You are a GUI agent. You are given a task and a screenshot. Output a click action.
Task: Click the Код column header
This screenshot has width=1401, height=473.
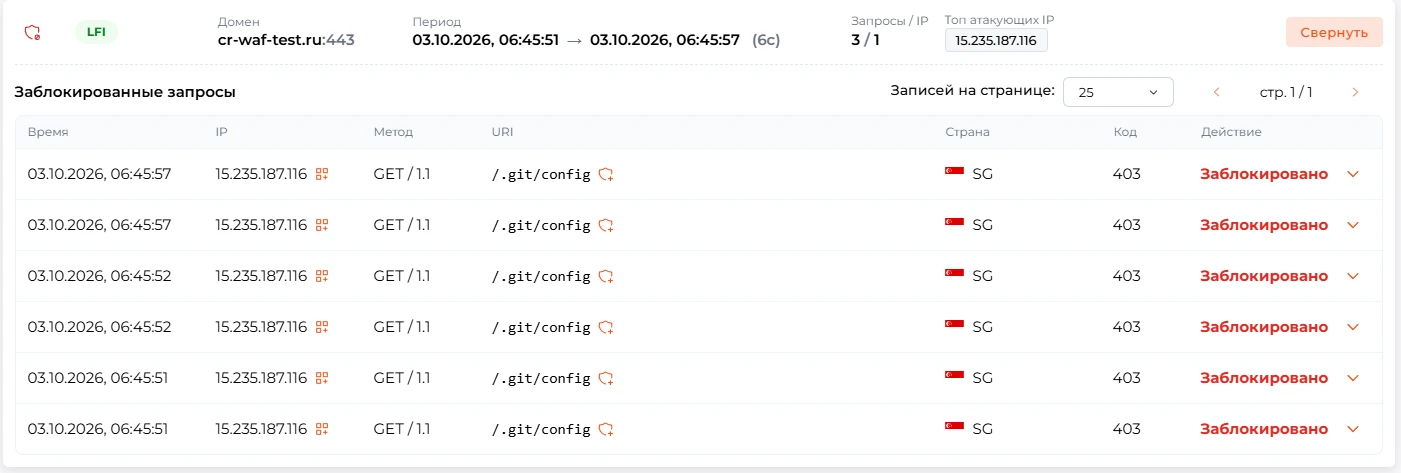[1125, 132]
